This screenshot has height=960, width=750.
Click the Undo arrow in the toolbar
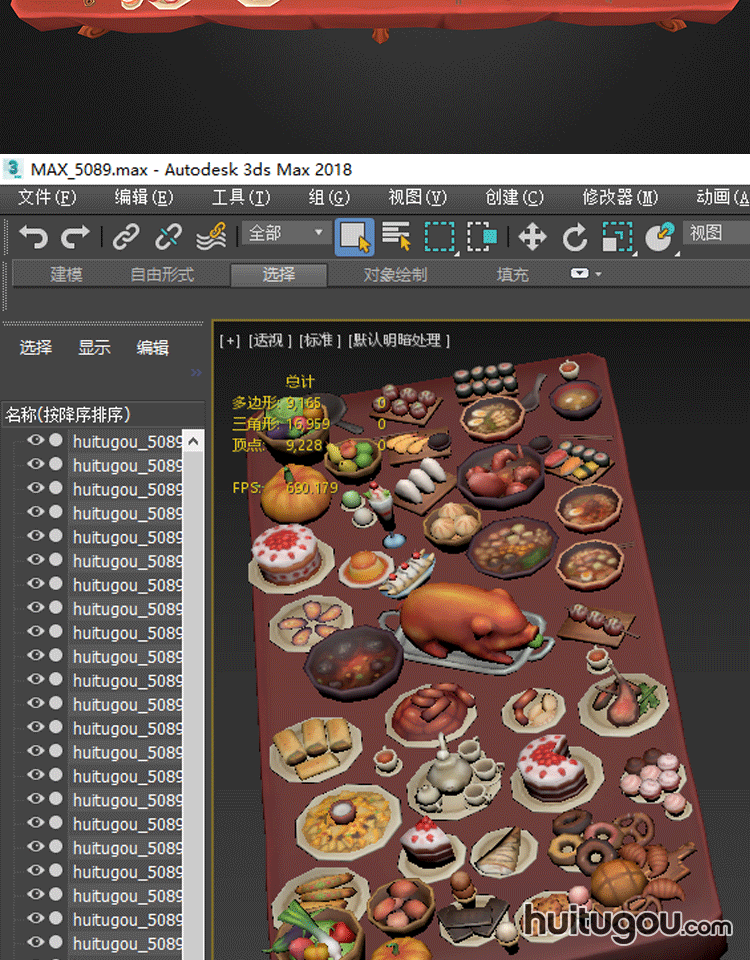[x=33, y=237]
